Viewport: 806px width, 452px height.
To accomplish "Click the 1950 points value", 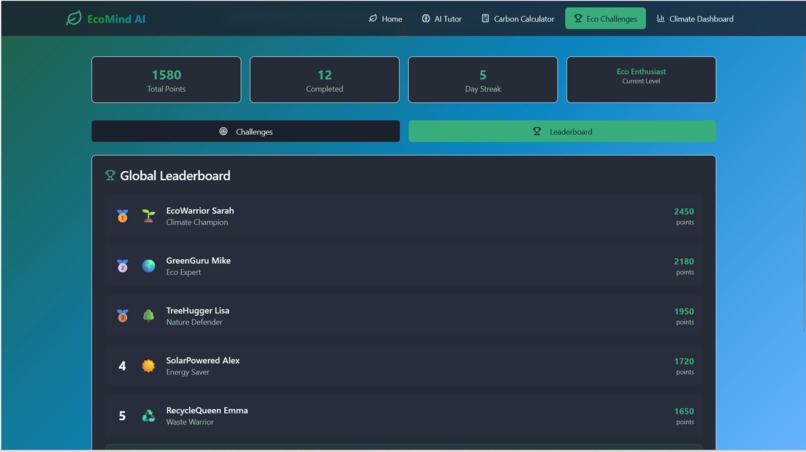I will 684,311.
